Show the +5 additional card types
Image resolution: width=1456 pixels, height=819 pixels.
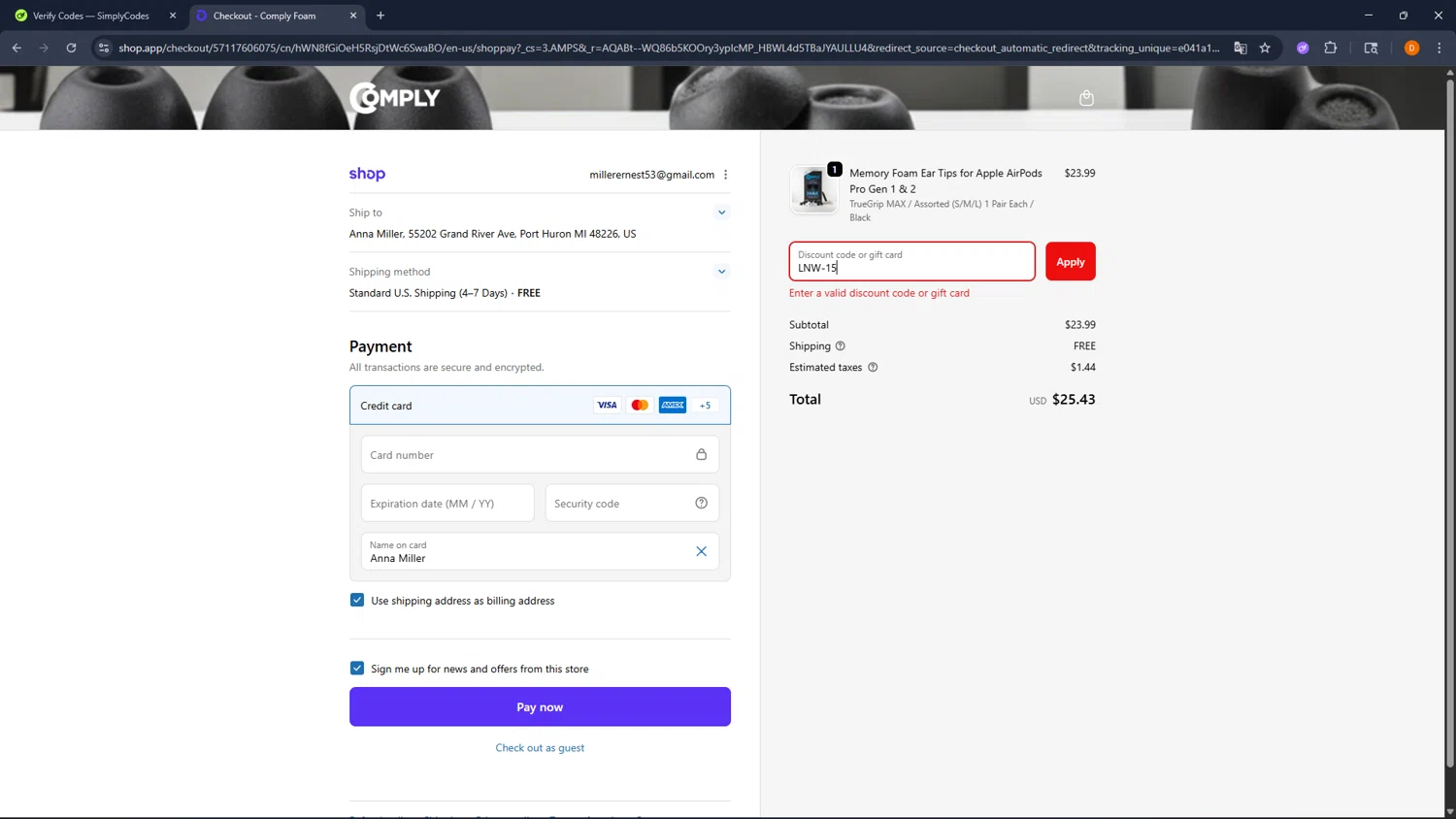[x=705, y=406]
